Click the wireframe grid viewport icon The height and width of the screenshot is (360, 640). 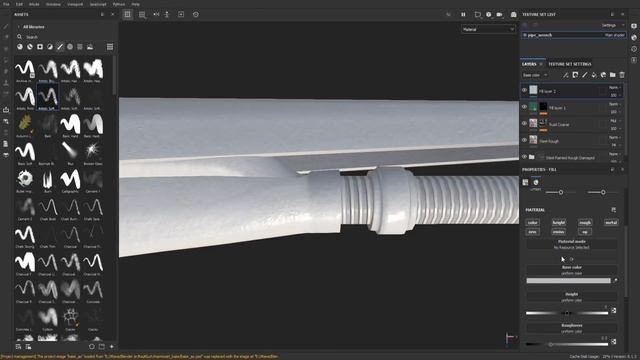127,14
